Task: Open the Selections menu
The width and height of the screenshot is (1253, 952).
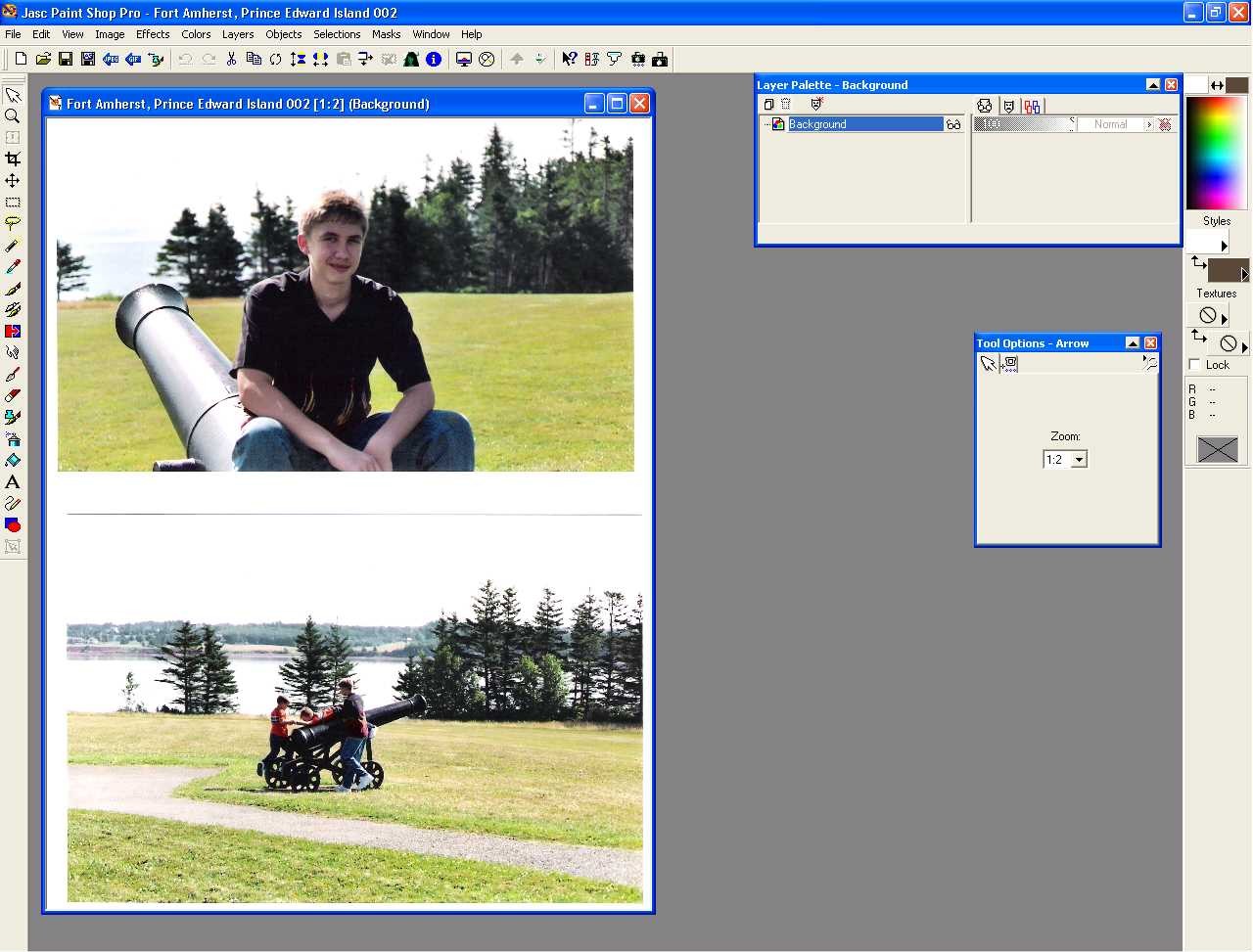Action: coord(337,34)
